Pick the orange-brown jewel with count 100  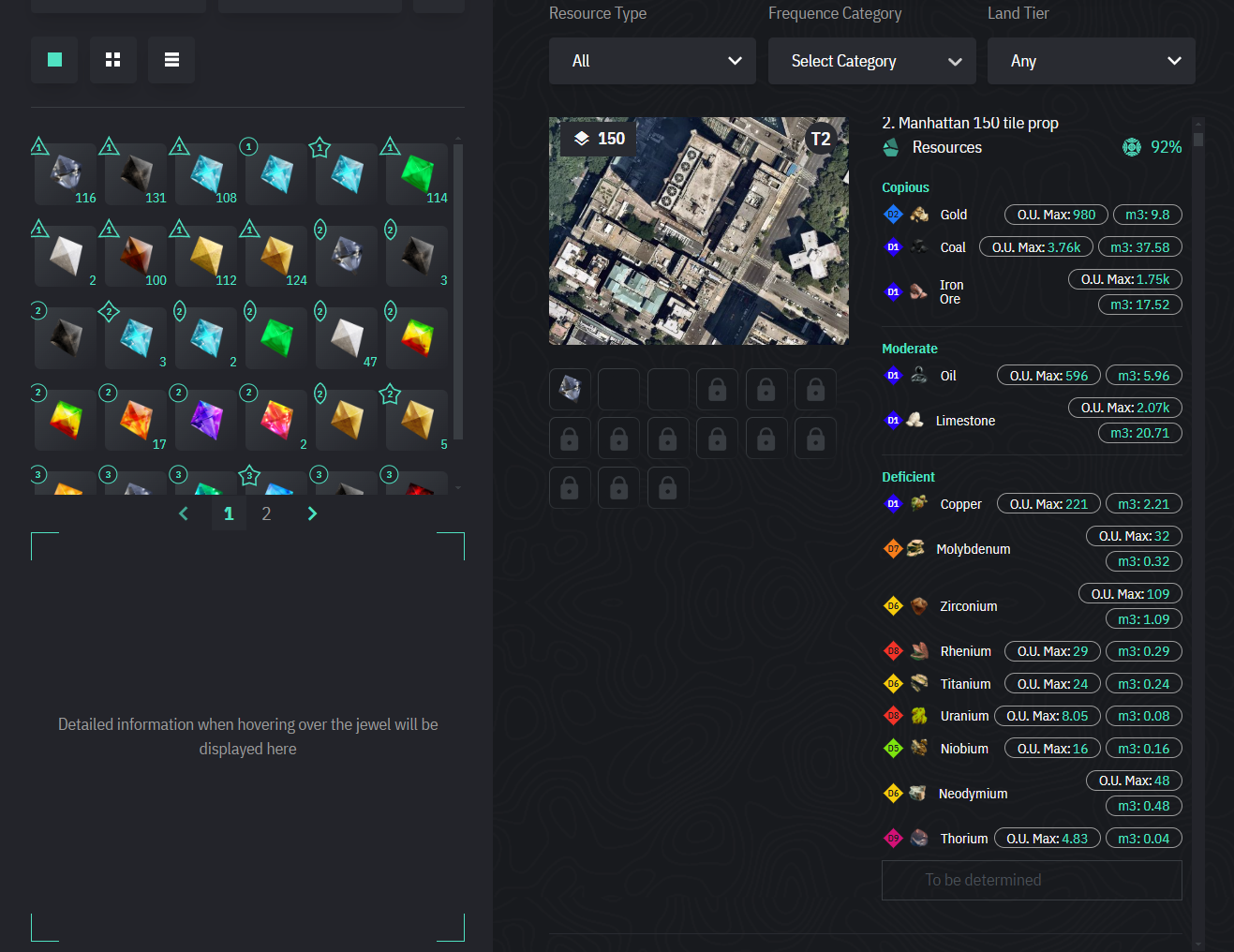pos(136,256)
